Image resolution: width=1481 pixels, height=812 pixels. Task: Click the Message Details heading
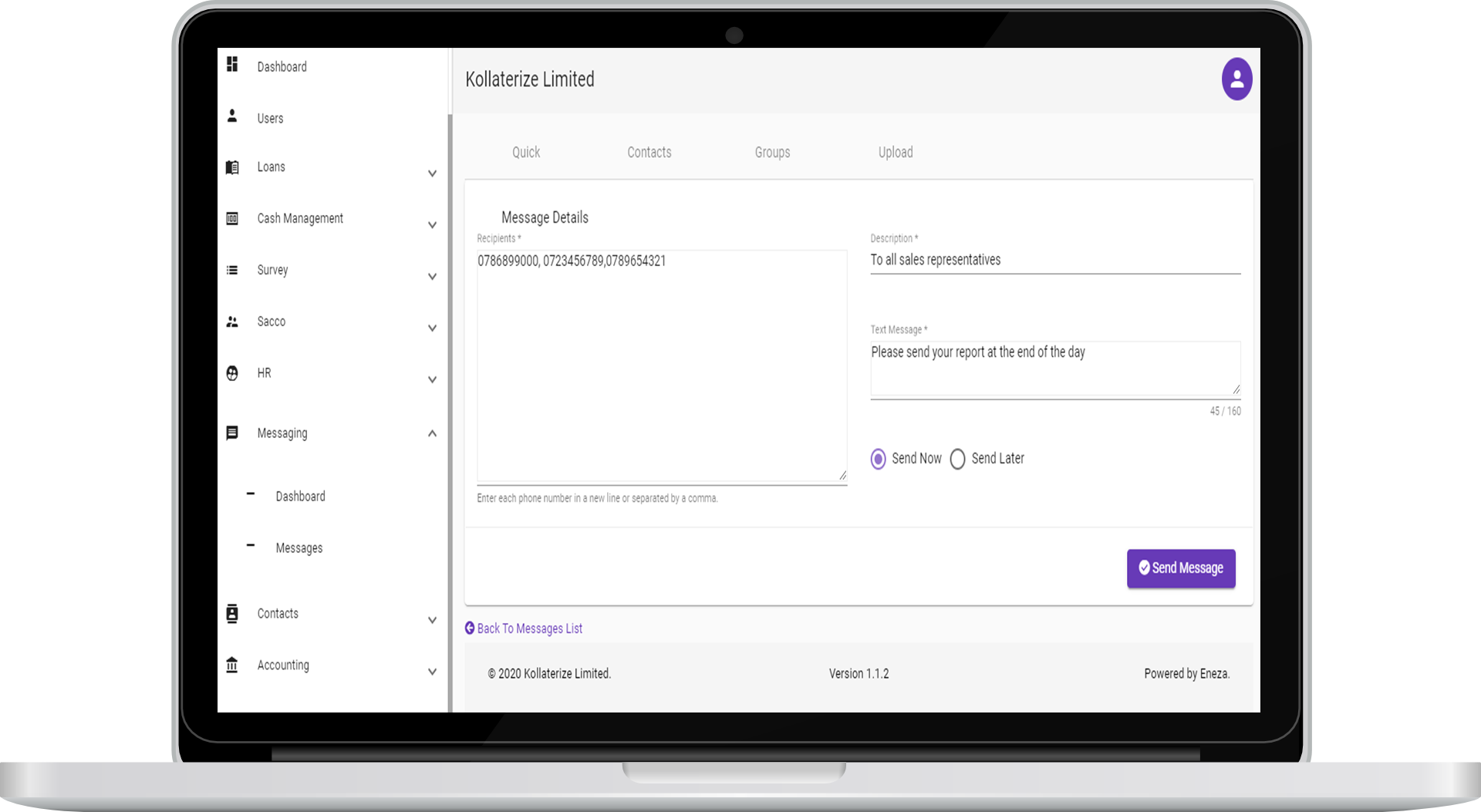pyautogui.click(x=545, y=218)
